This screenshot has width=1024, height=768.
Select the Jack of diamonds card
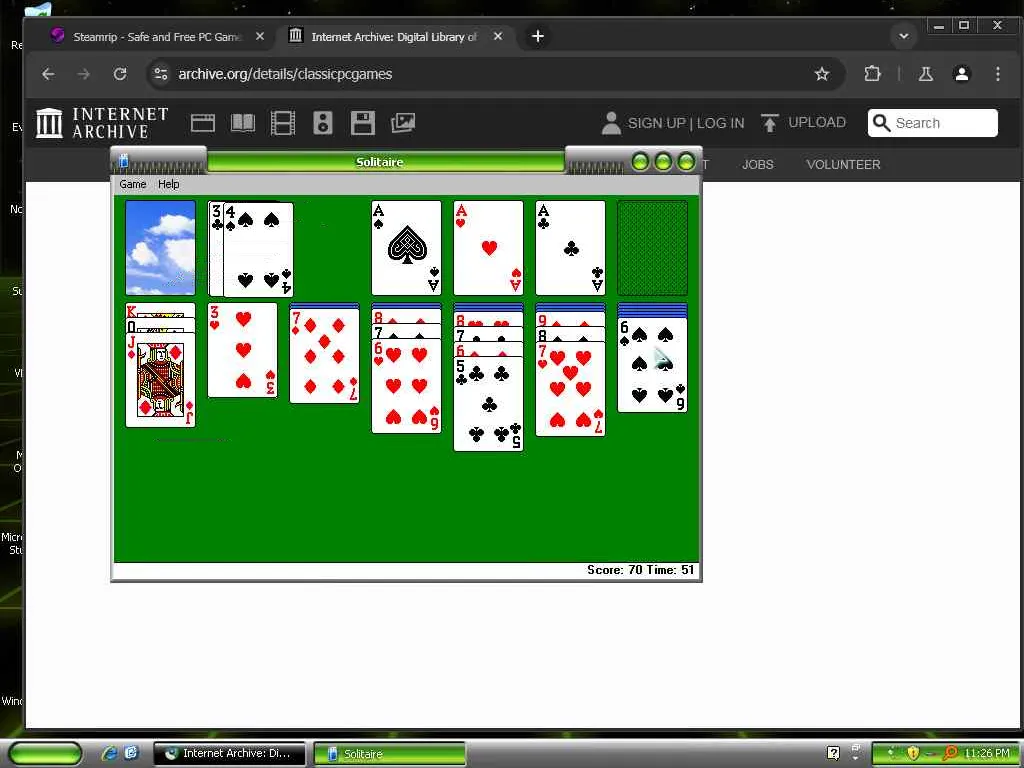[160, 380]
